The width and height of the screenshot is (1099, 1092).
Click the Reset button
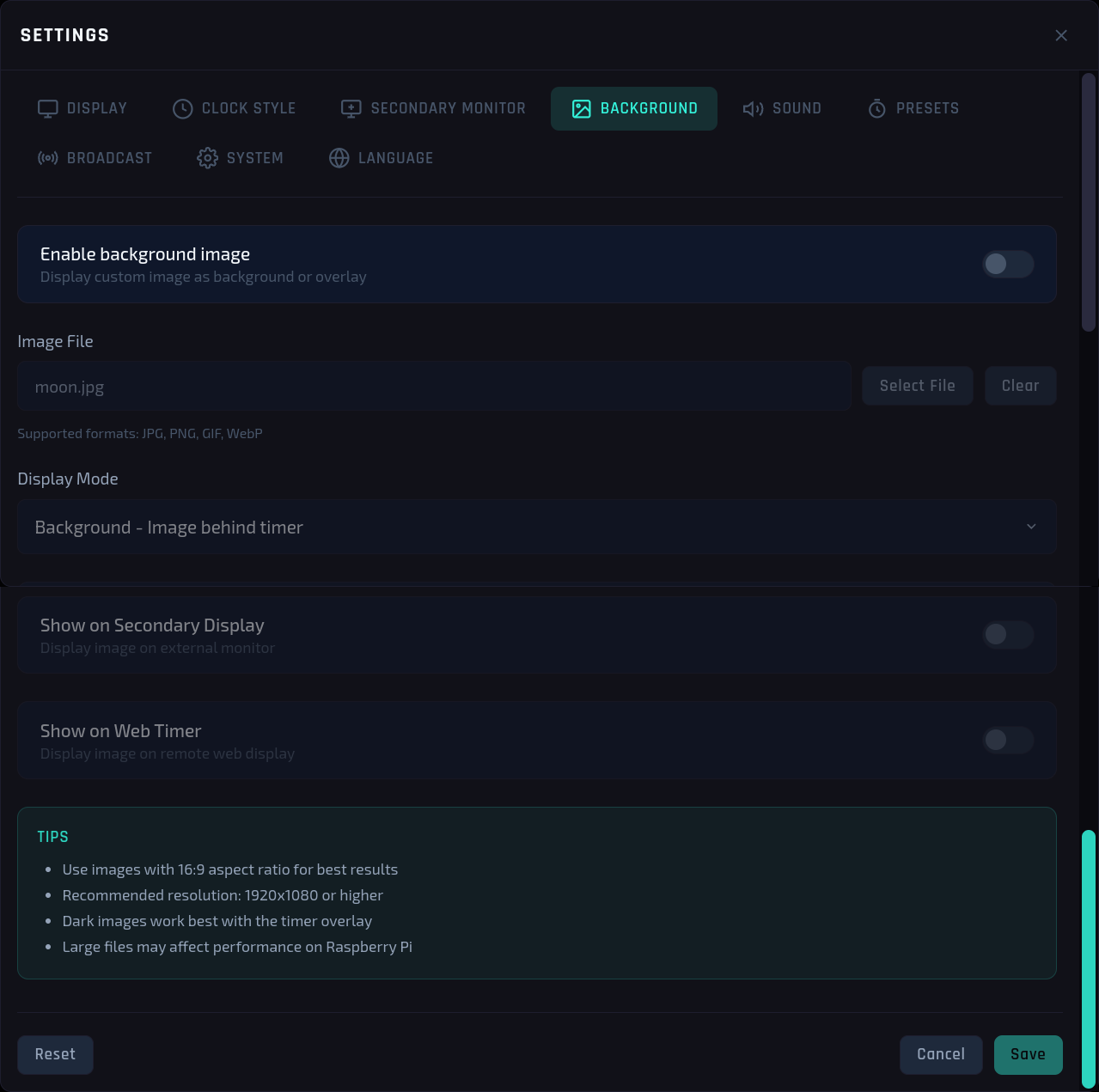click(x=56, y=1054)
